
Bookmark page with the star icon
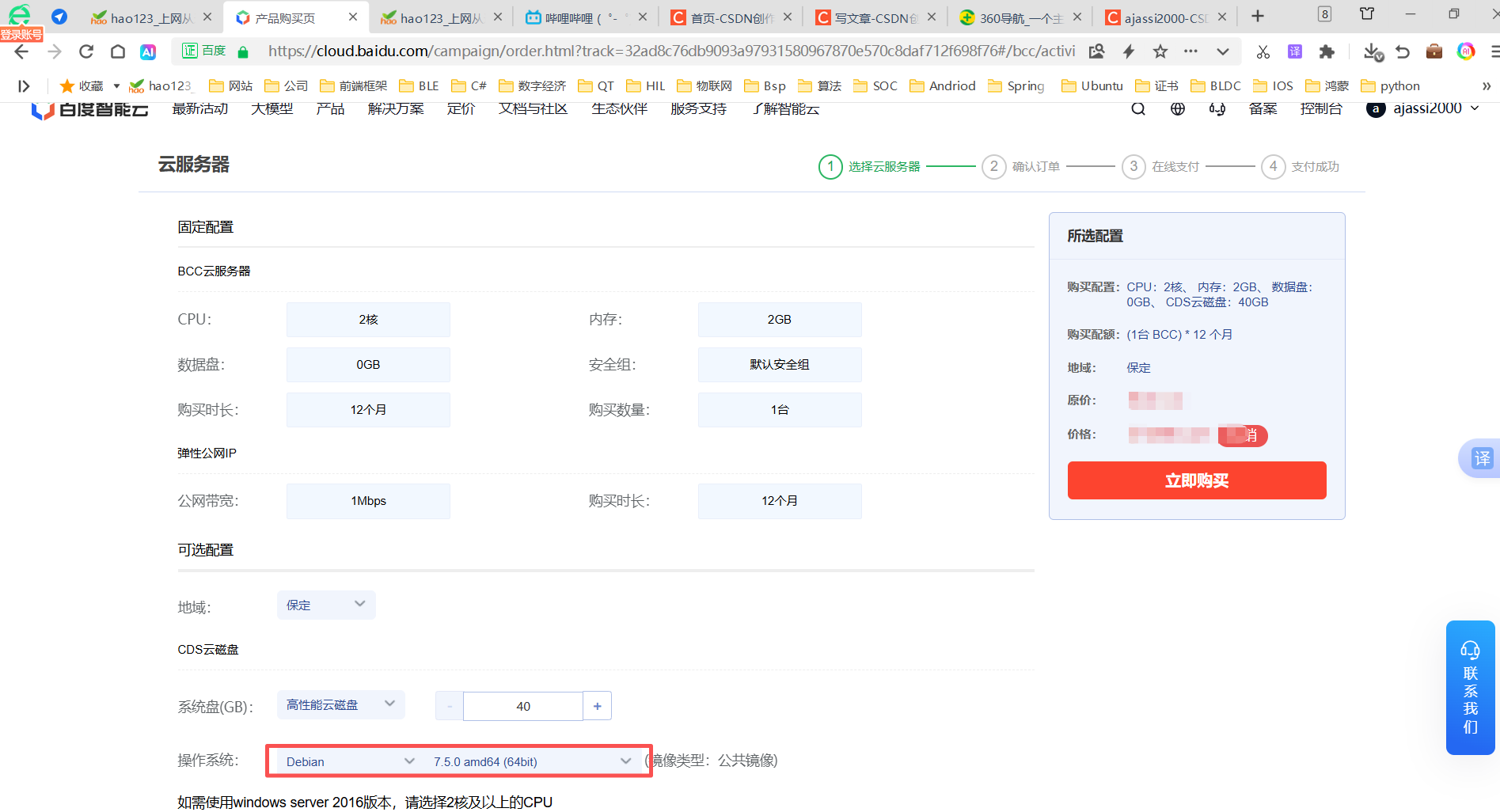click(x=1160, y=51)
